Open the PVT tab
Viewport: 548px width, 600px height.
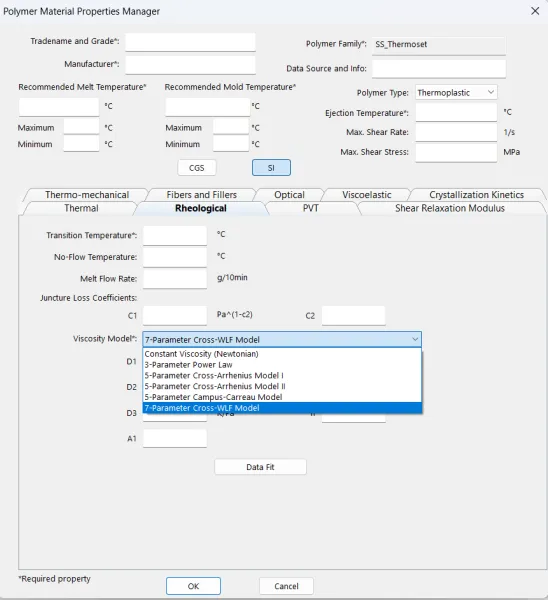(310, 208)
